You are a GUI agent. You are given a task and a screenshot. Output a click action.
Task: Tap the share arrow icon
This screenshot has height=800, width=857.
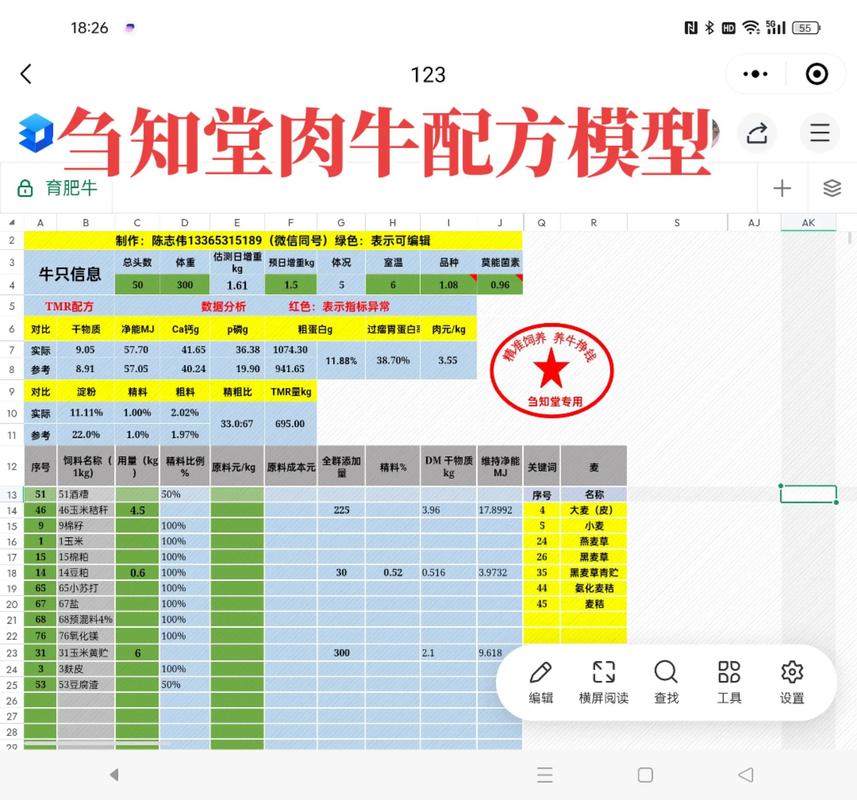coord(757,133)
